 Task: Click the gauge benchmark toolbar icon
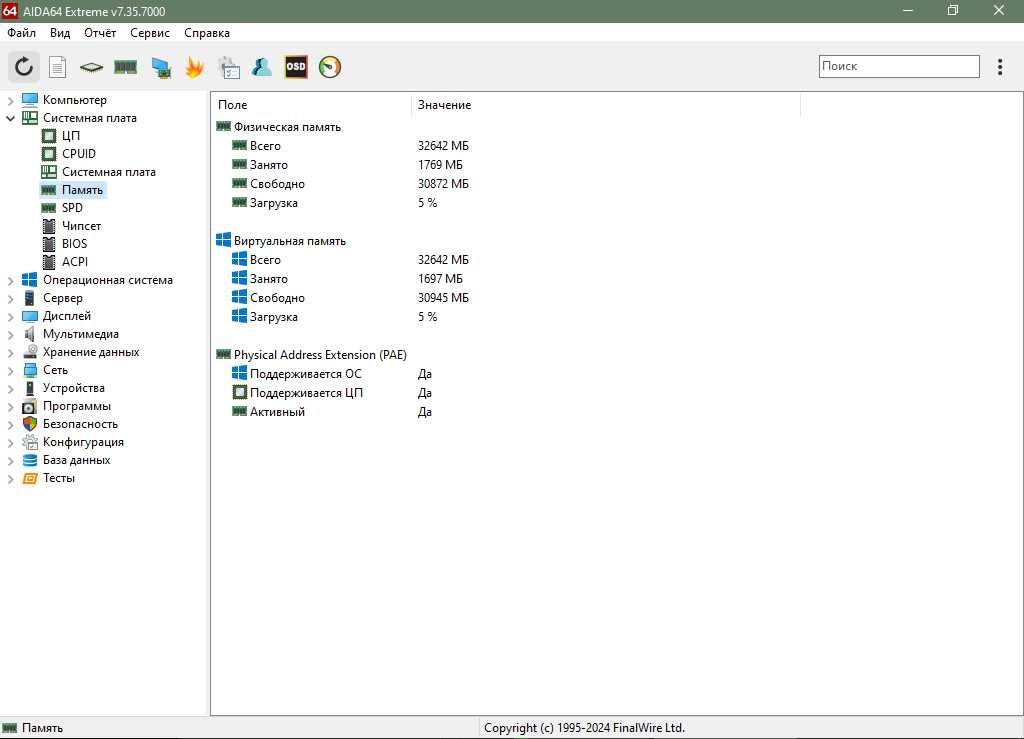pyautogui.click(x=330, y=67)
